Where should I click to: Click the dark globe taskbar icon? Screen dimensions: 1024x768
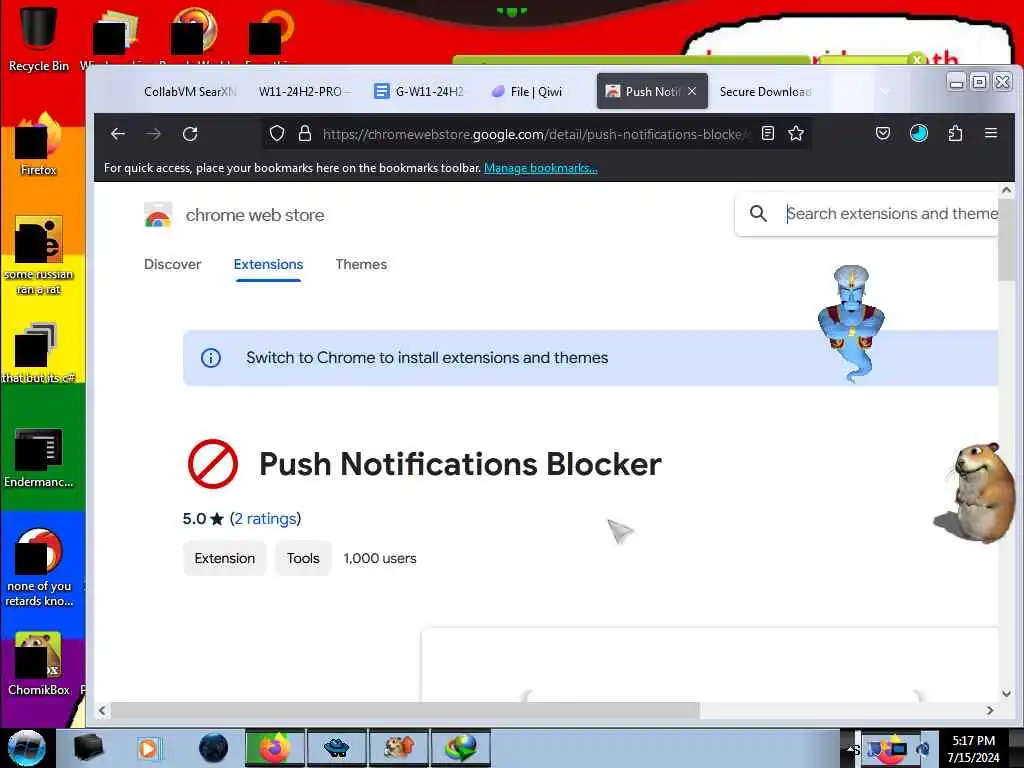(x=214, y=748)
